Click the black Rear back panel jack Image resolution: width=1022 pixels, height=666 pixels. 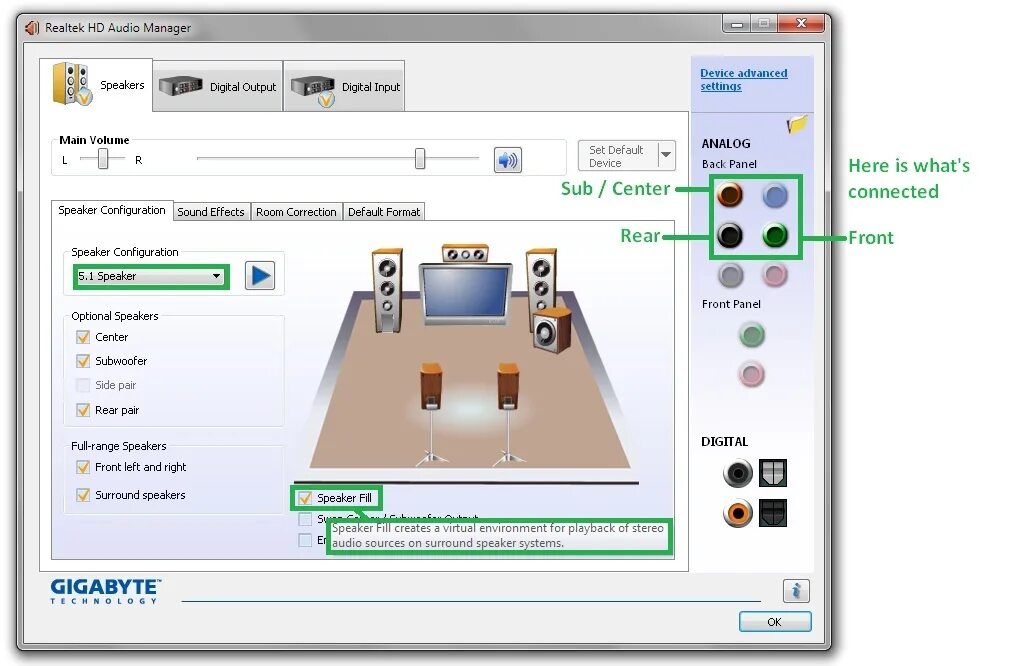click(x=730, y=235)
